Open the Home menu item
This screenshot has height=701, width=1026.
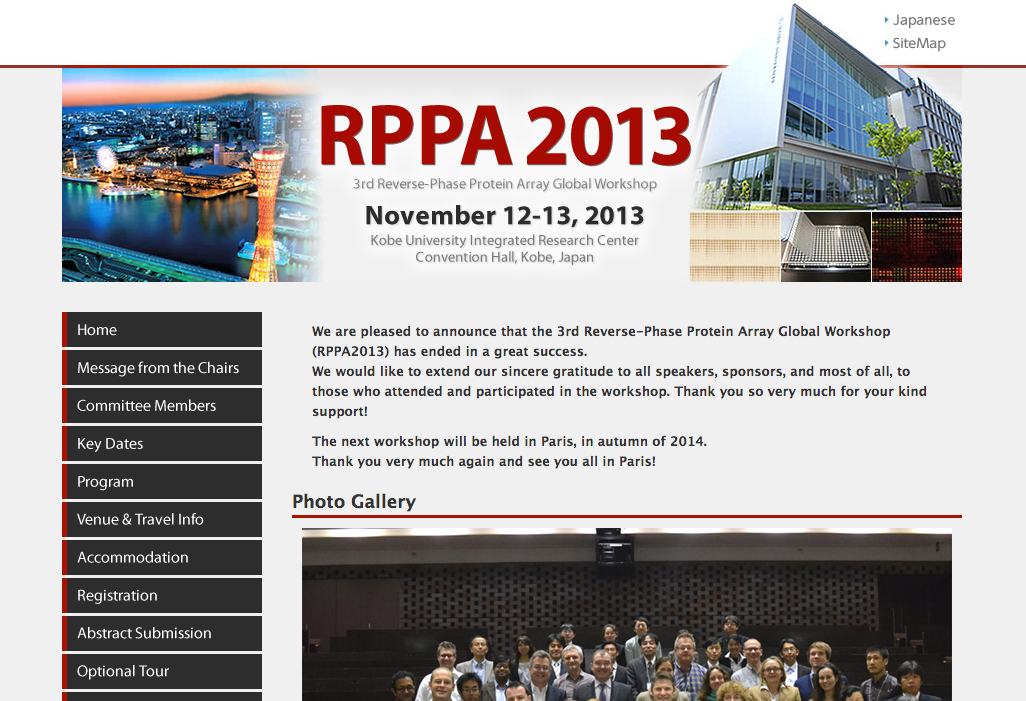pos(162,330)
